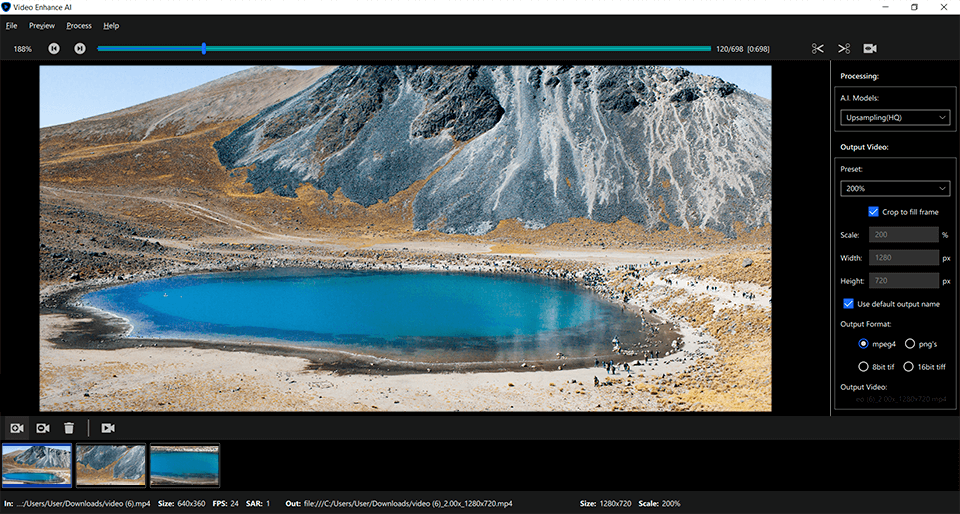Open the Process menu
960x514 pixels.
79,26
